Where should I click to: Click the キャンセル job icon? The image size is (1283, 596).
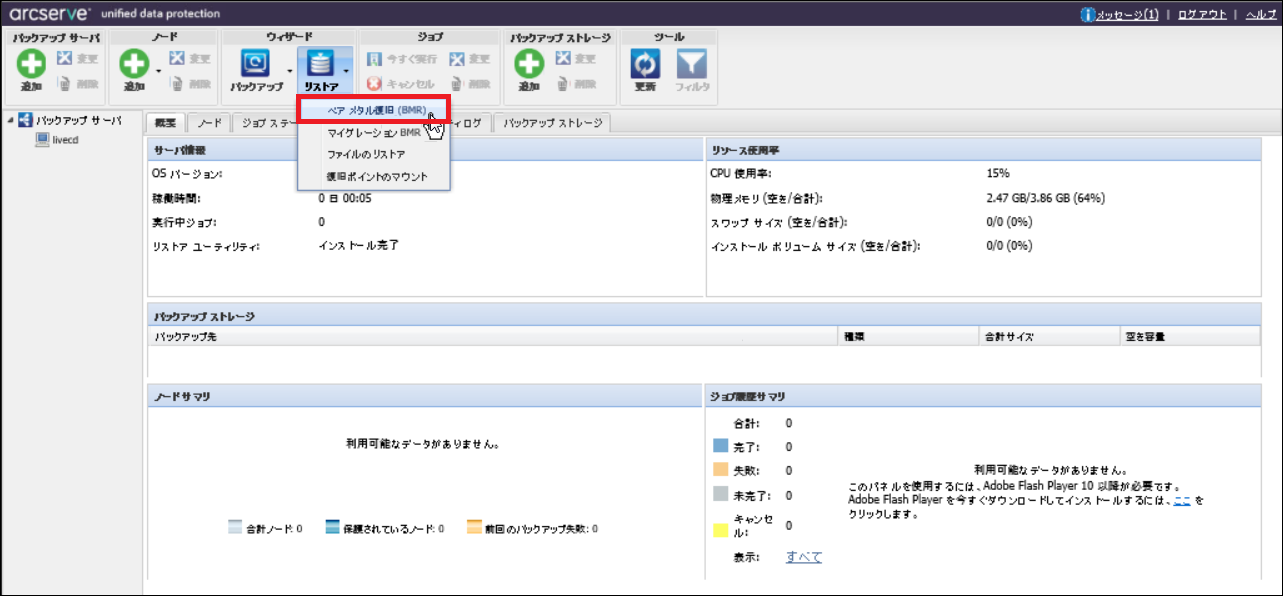tap(375, 84)
